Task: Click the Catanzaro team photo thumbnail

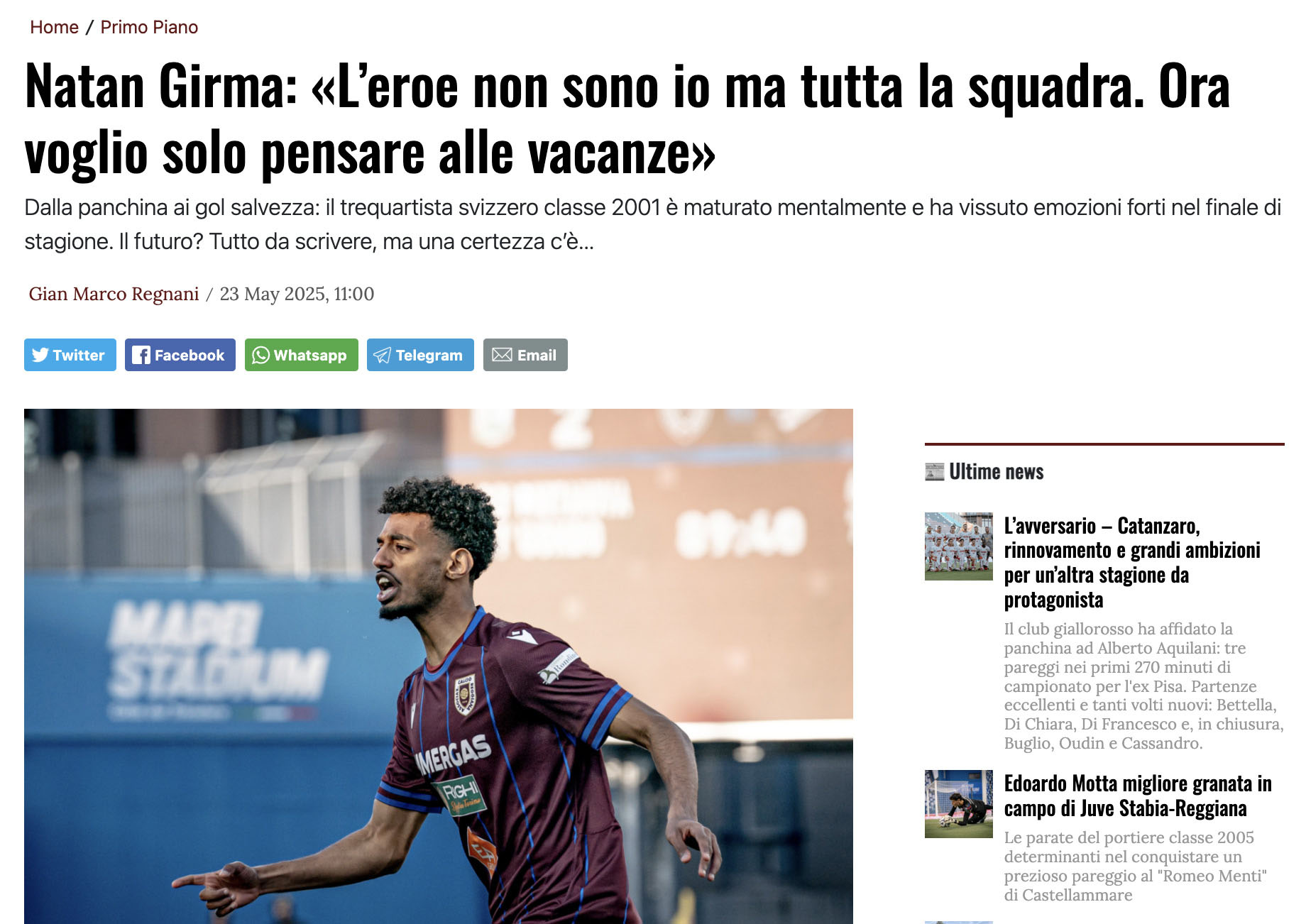Action: (958, 546)
